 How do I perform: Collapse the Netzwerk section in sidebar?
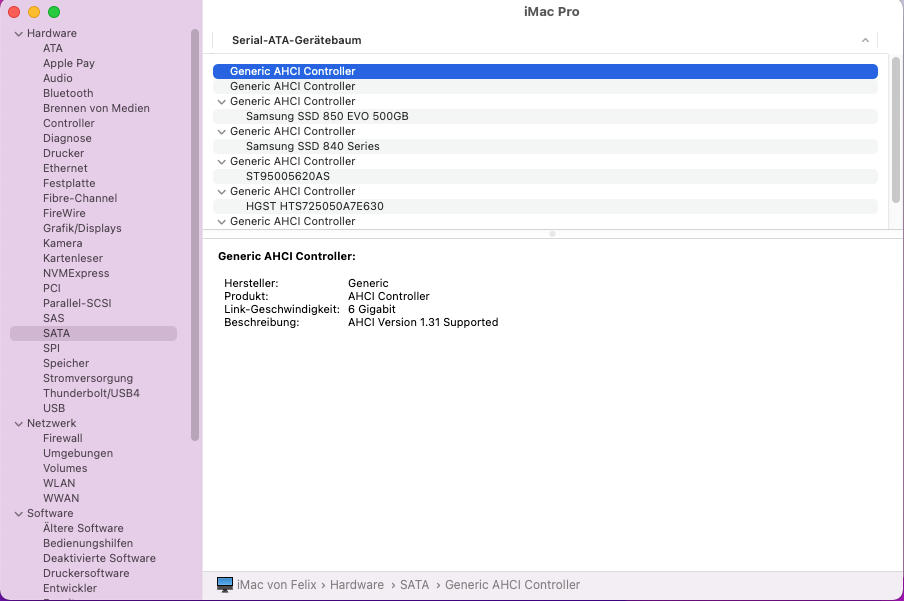[x=18, y=424]
